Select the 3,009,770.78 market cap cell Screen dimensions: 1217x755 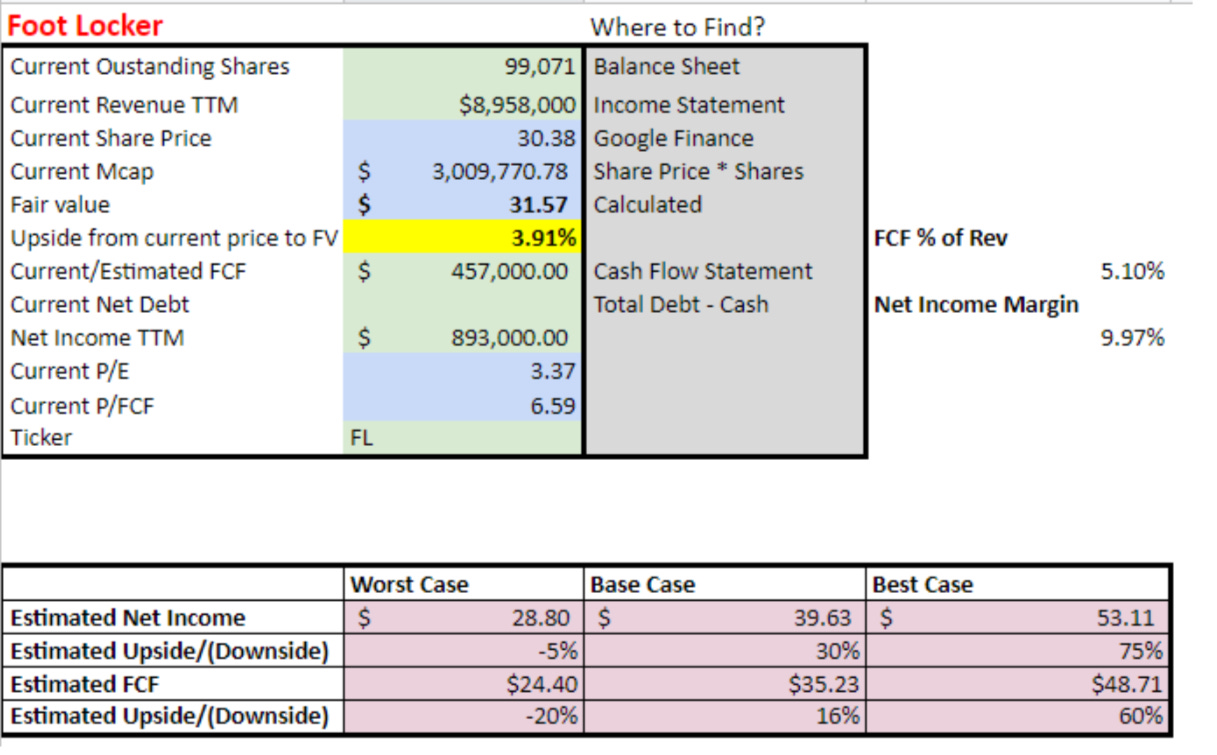tap(462, 171)
